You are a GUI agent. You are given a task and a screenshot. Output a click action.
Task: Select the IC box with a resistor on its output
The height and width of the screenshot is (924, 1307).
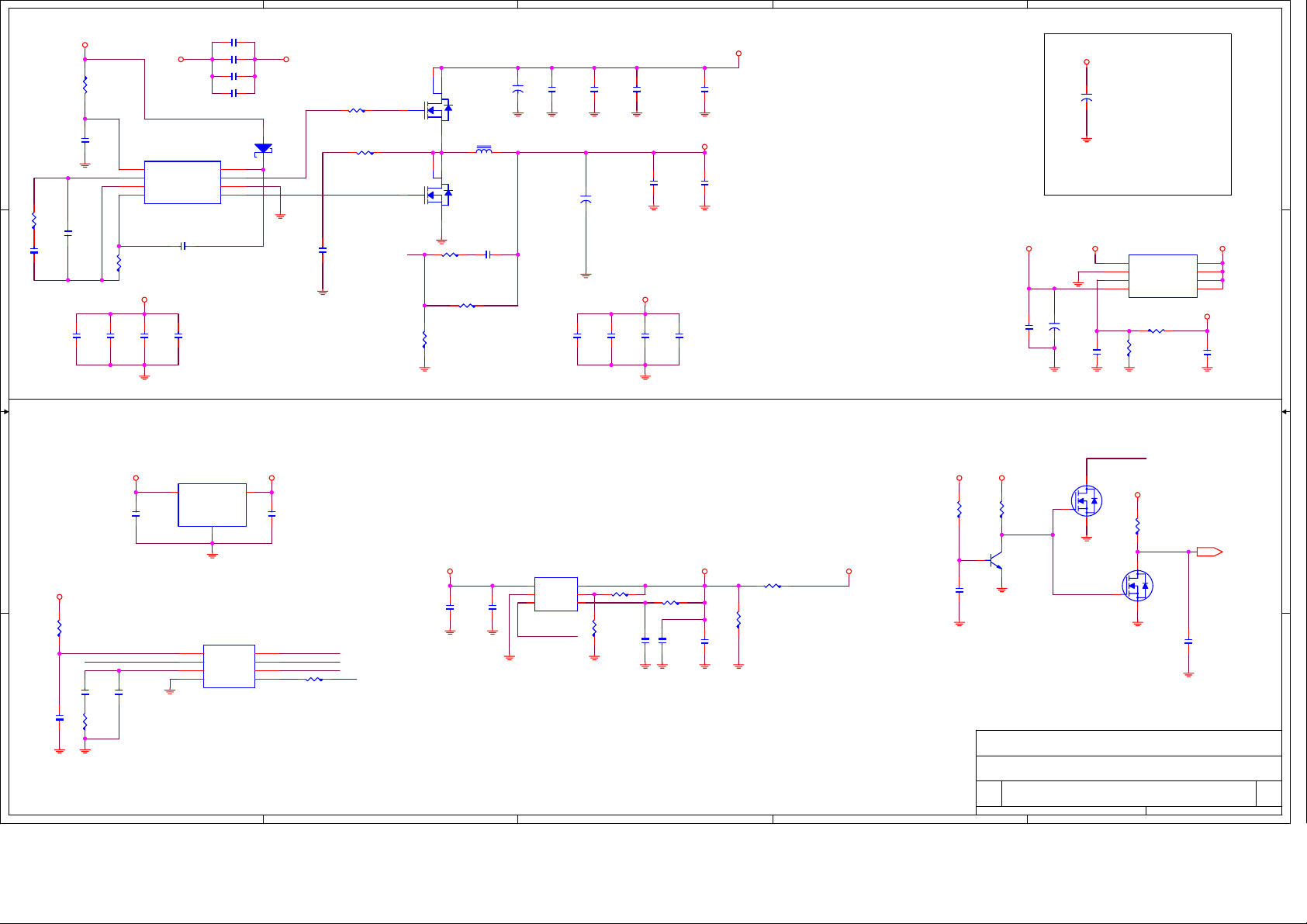coord(229,666)
